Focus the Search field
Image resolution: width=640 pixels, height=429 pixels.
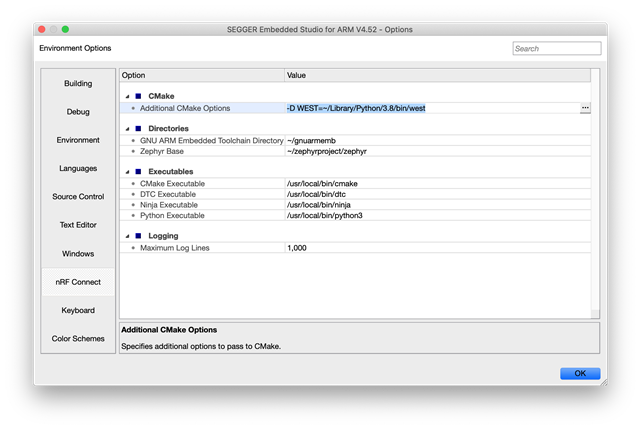557,49
